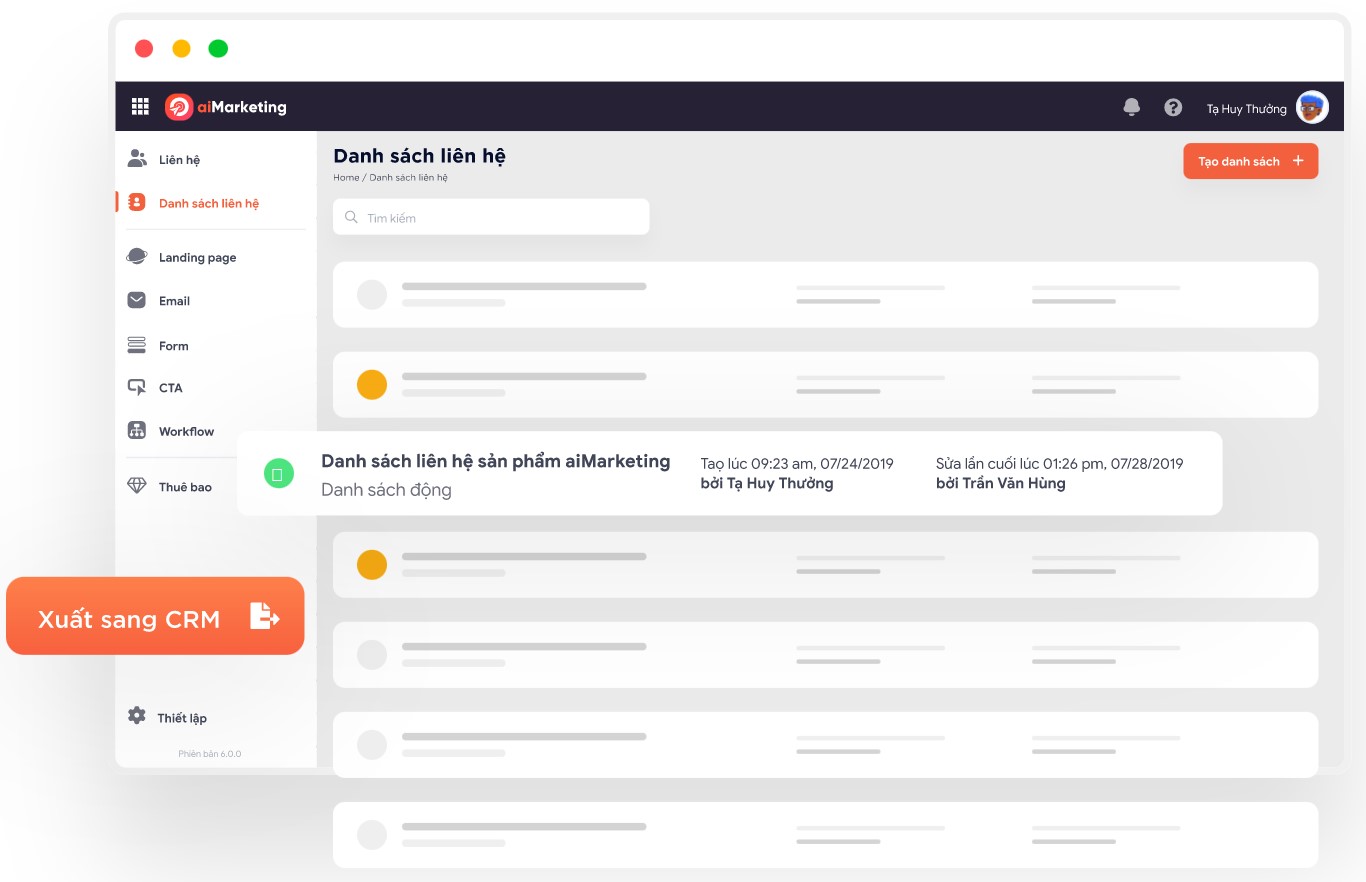Click the Home breadcrumb link
This screenshot has height=882, width=1366.
click(x=346, y=177)
